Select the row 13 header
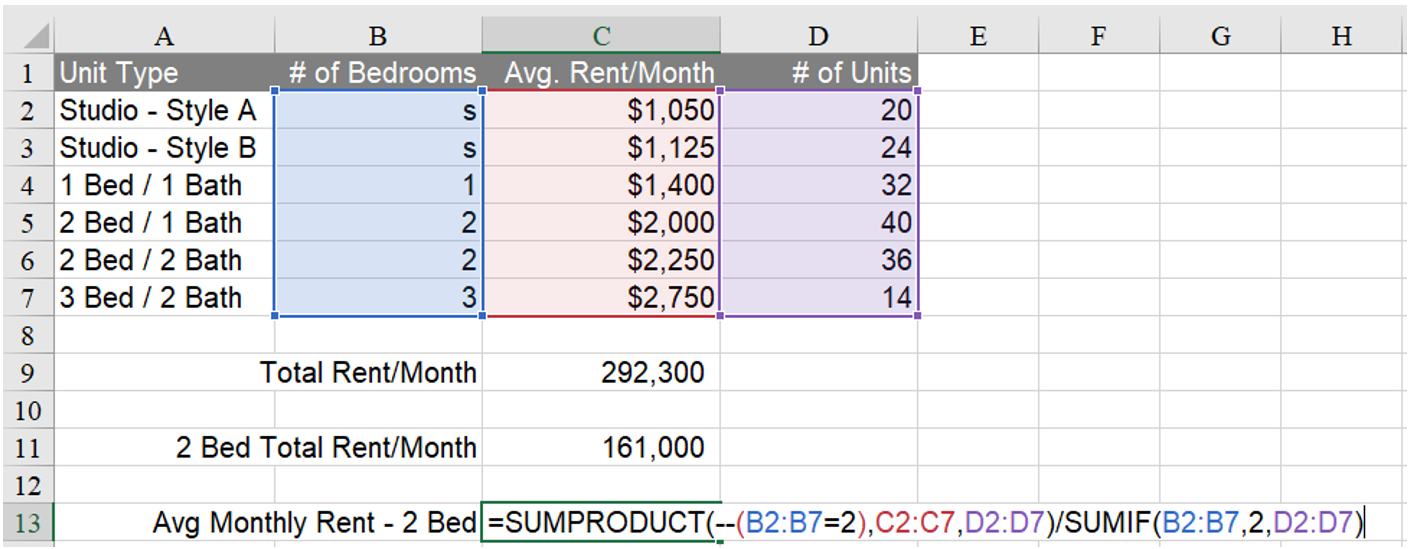 tap(27, 524)
